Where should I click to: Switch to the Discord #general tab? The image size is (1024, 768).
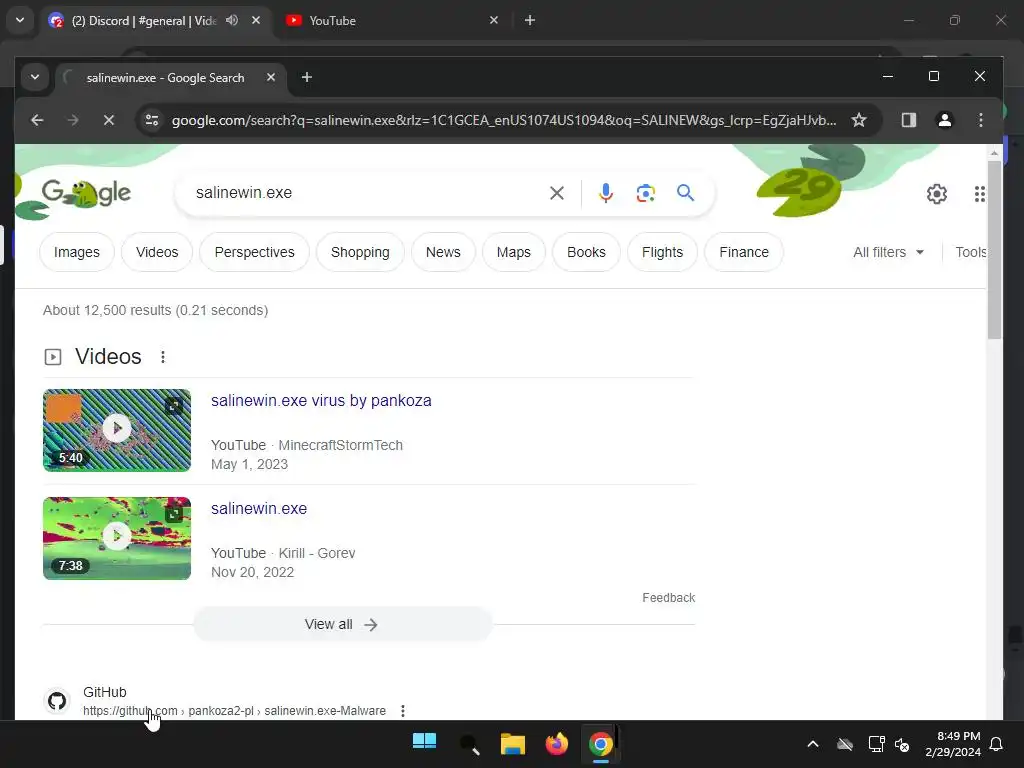click(144, 20)
